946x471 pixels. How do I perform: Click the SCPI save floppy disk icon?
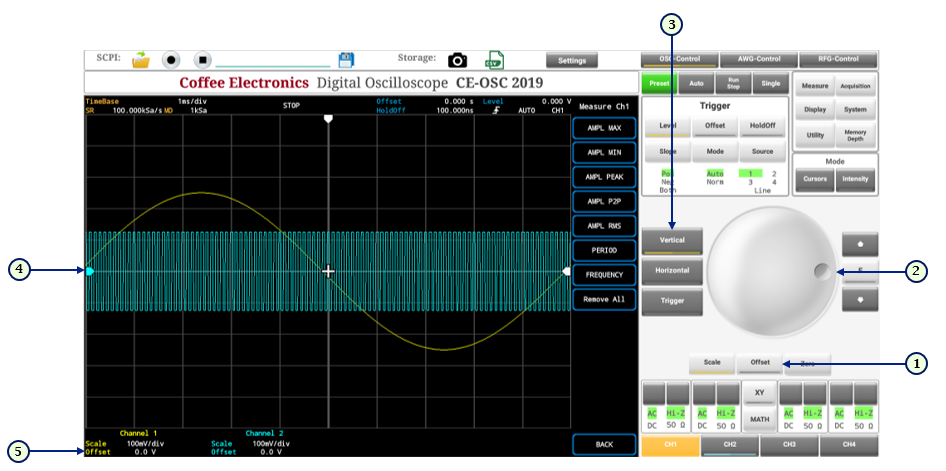coord(346,60)
